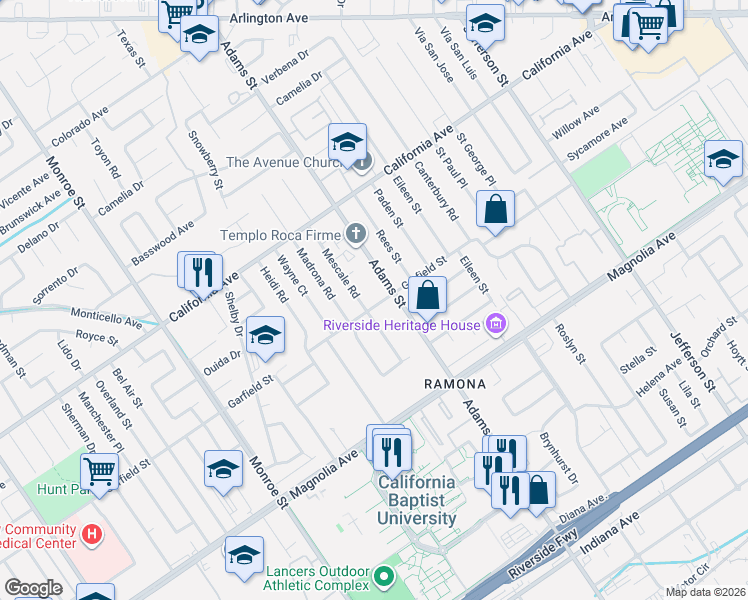
Task: Open Lancers Outdoor Athletic Complex label
Action: point(317,578)
